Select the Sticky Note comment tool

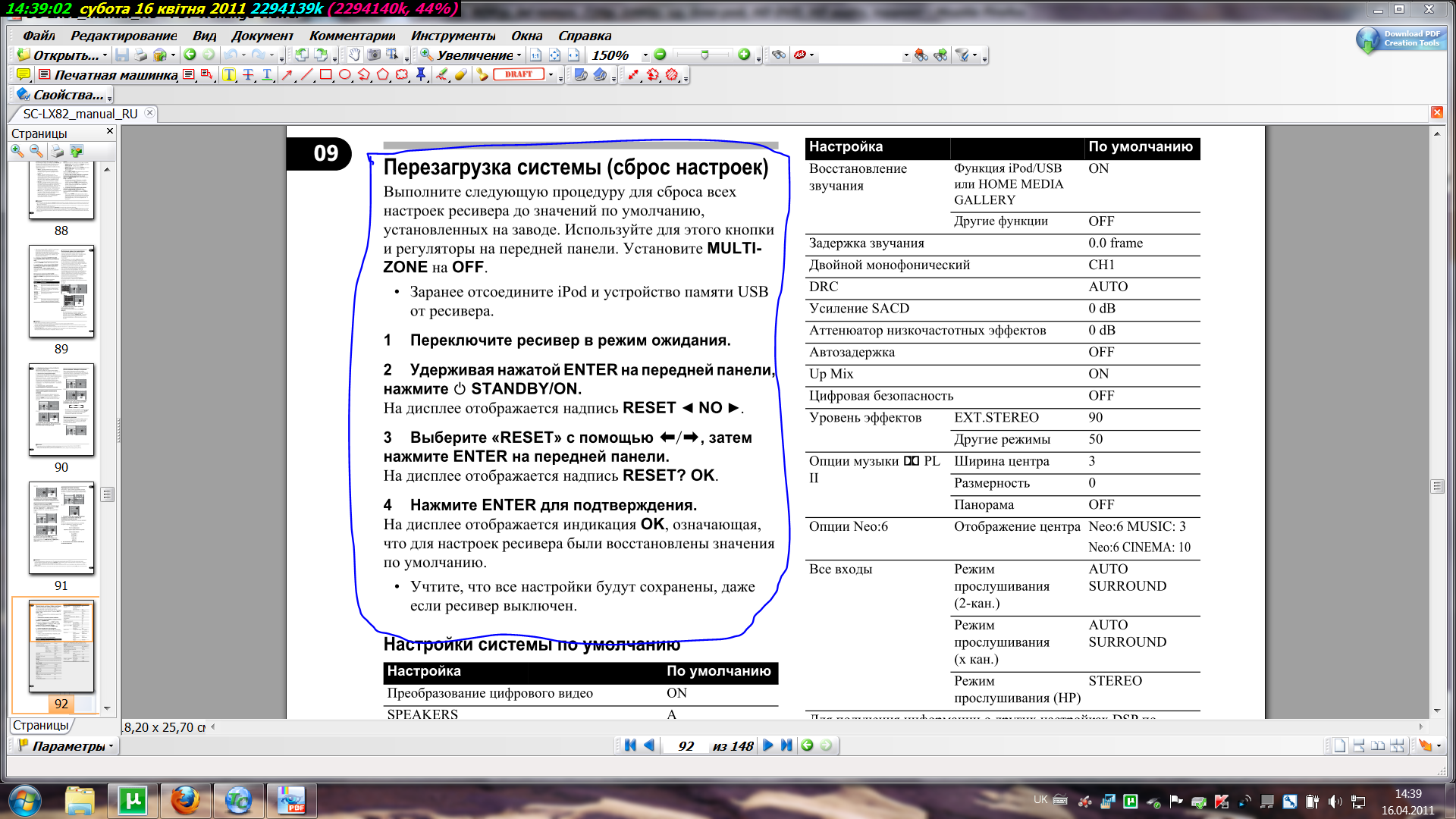[24, 74]
